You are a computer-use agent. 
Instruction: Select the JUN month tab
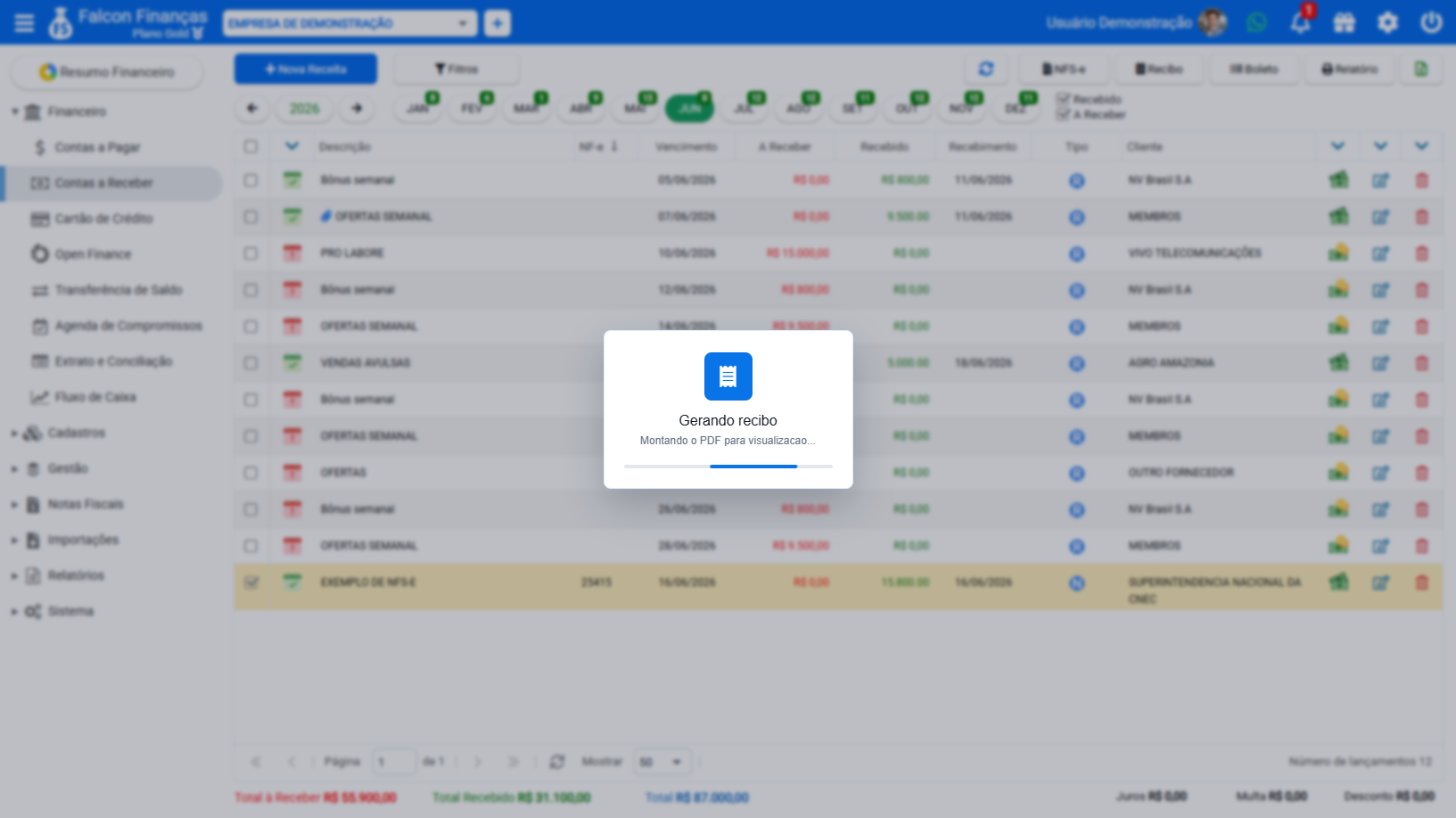tap(689, 108)
